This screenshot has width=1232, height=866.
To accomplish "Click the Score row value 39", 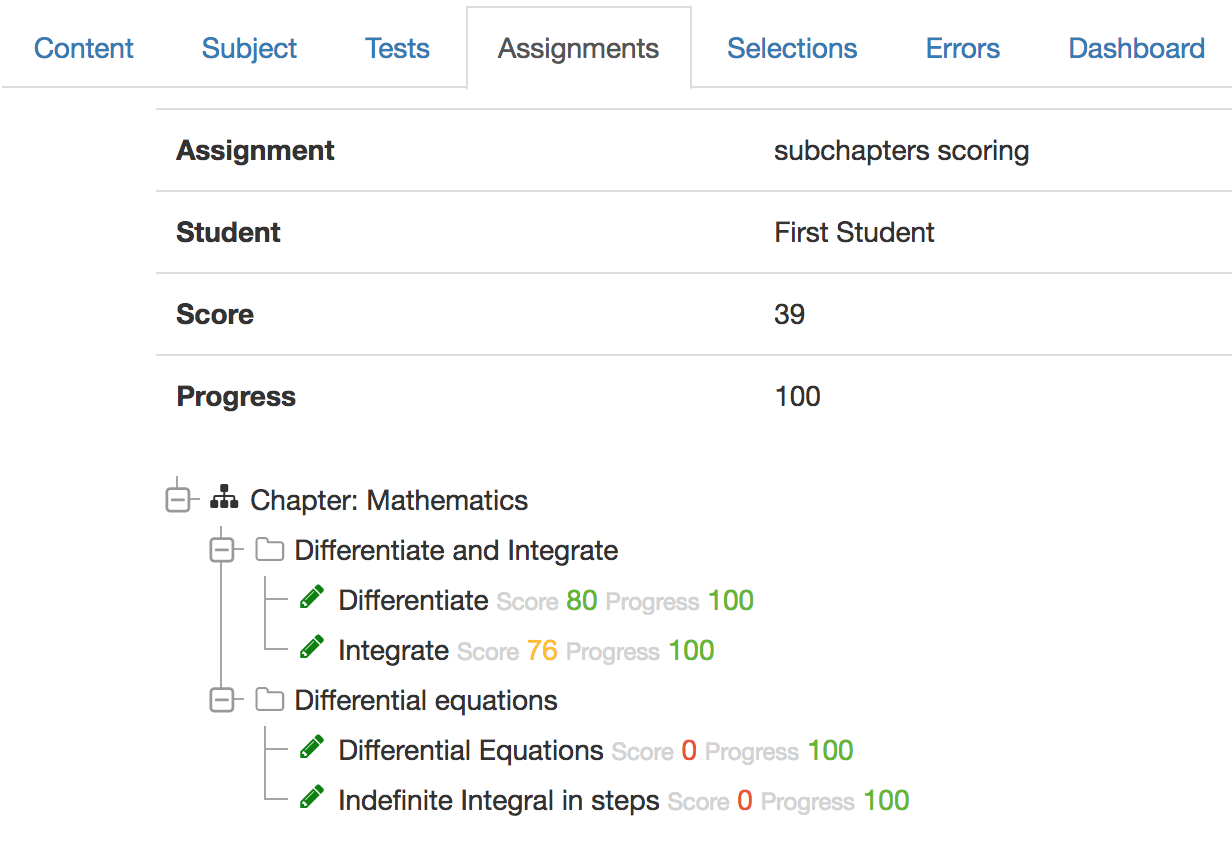I will (x=789, y=314).
